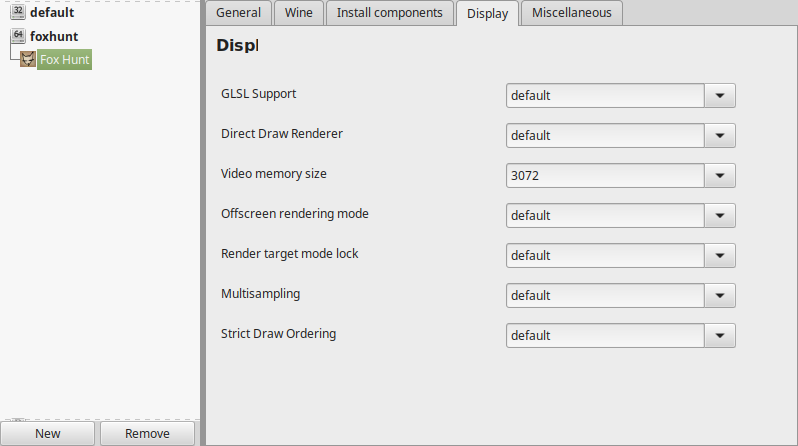Go to the Miscellaneous tab
Screen dimensions: 798x446
pos(572,13)
